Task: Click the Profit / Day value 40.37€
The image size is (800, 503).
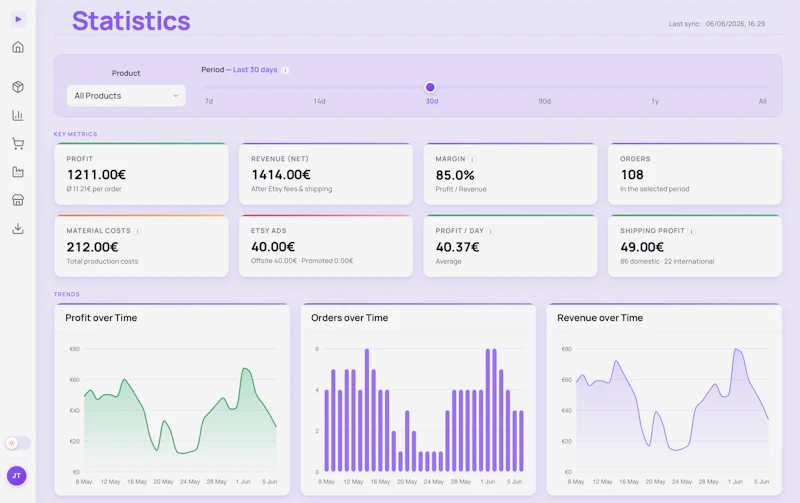Action: 458,247
